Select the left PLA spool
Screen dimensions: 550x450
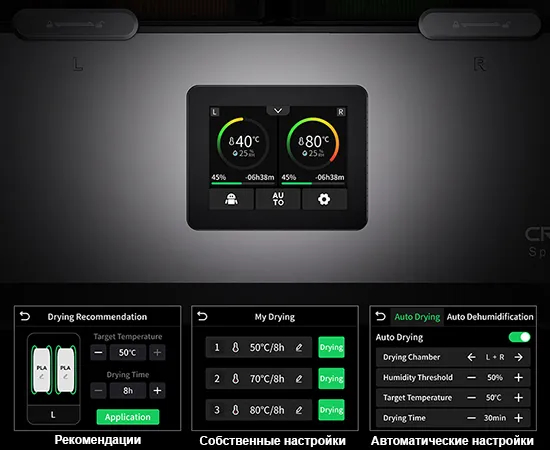pyautogui.click(x=41, y=370)
